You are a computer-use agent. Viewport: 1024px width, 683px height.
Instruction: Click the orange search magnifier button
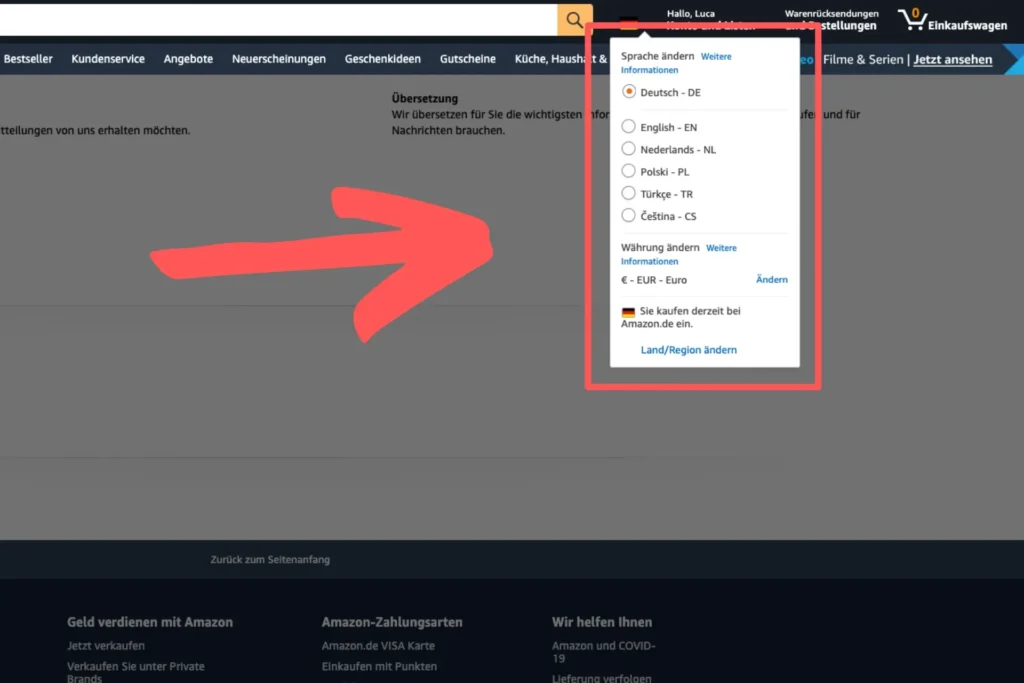(574, 20)
